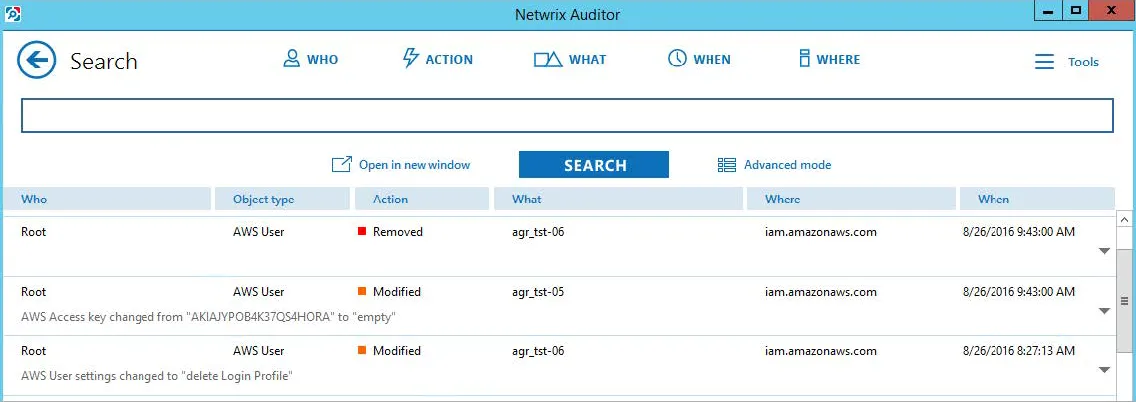The height and width of the screenshot is (402, 1136).
Task: Open the Tools hamburger menu
Action: (1044, 62)
